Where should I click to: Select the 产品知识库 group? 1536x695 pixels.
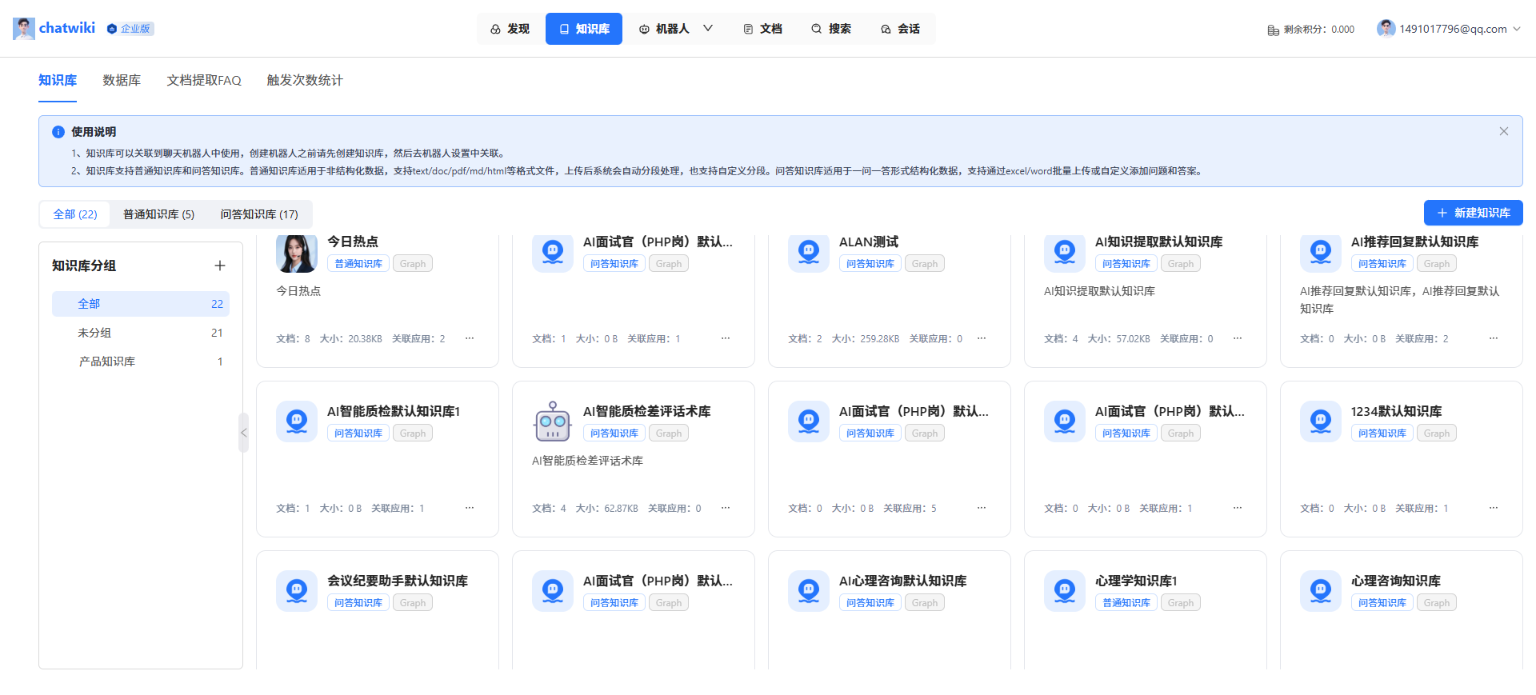107,361
